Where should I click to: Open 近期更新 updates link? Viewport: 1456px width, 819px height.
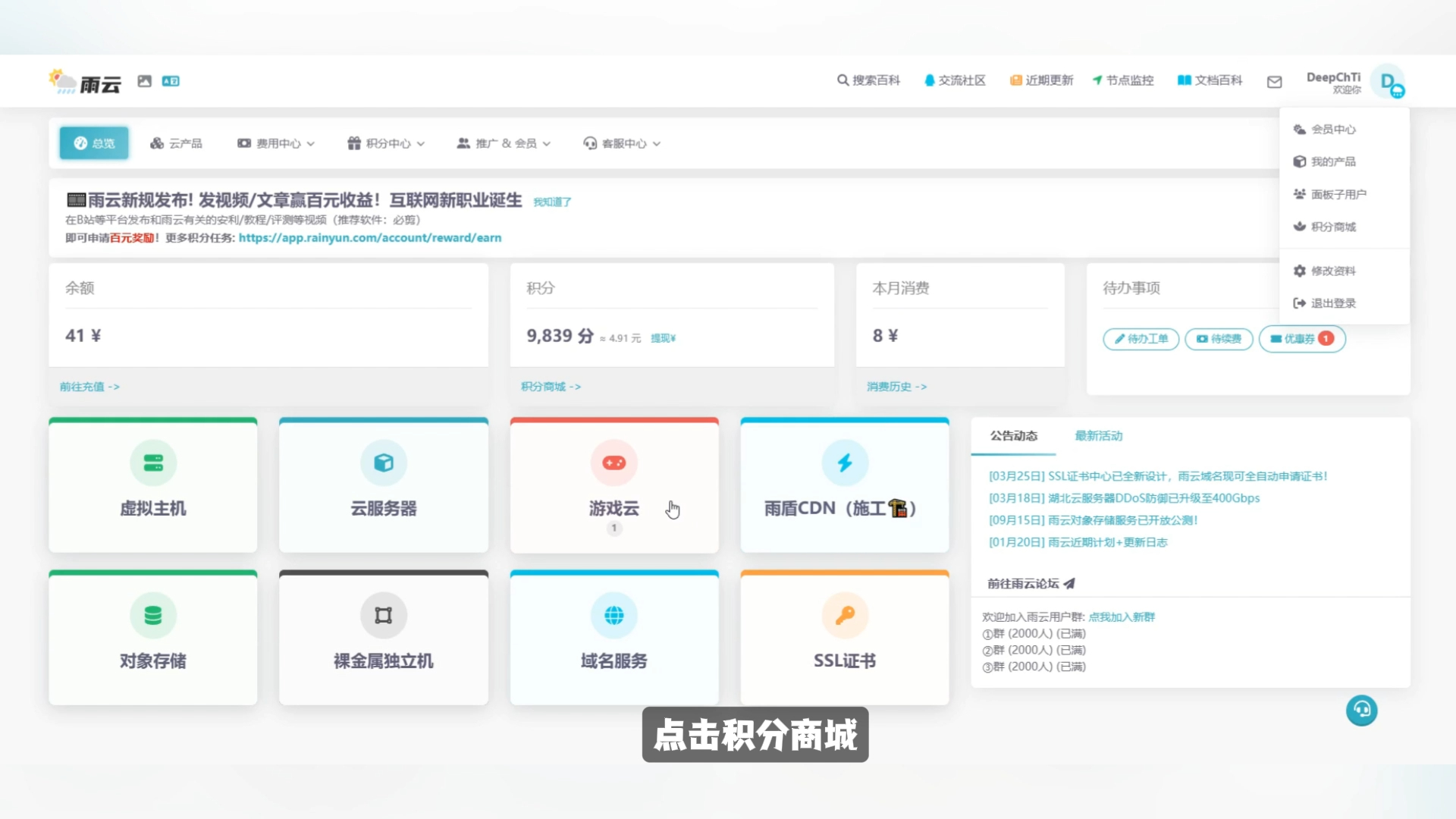[1041, 80]
